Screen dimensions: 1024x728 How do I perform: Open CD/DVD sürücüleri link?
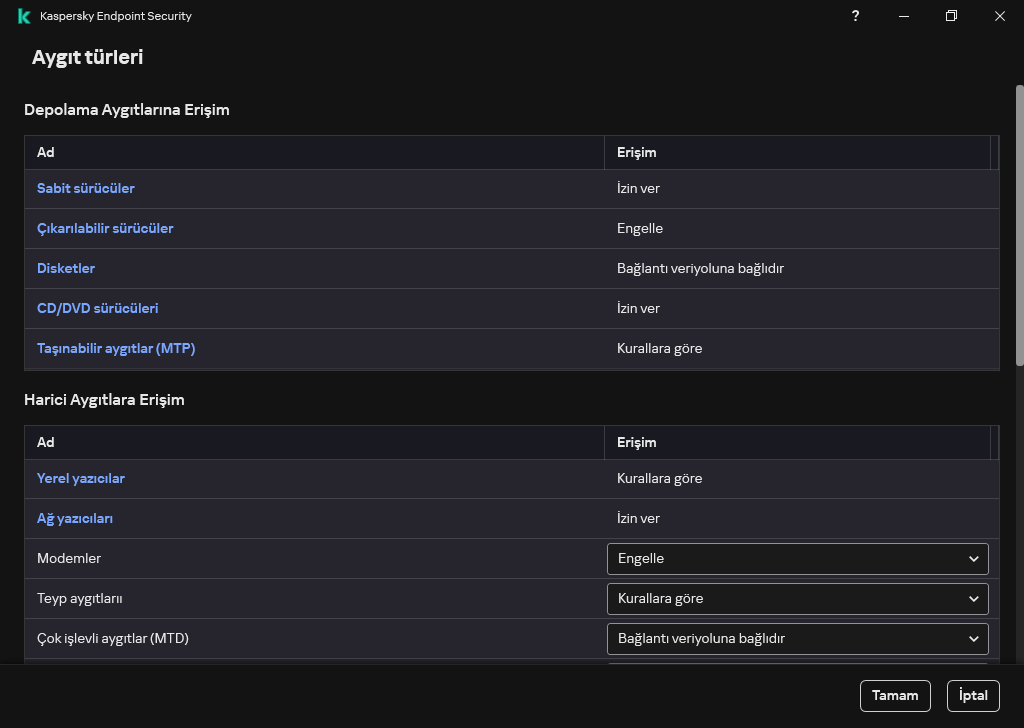point(98,308)
